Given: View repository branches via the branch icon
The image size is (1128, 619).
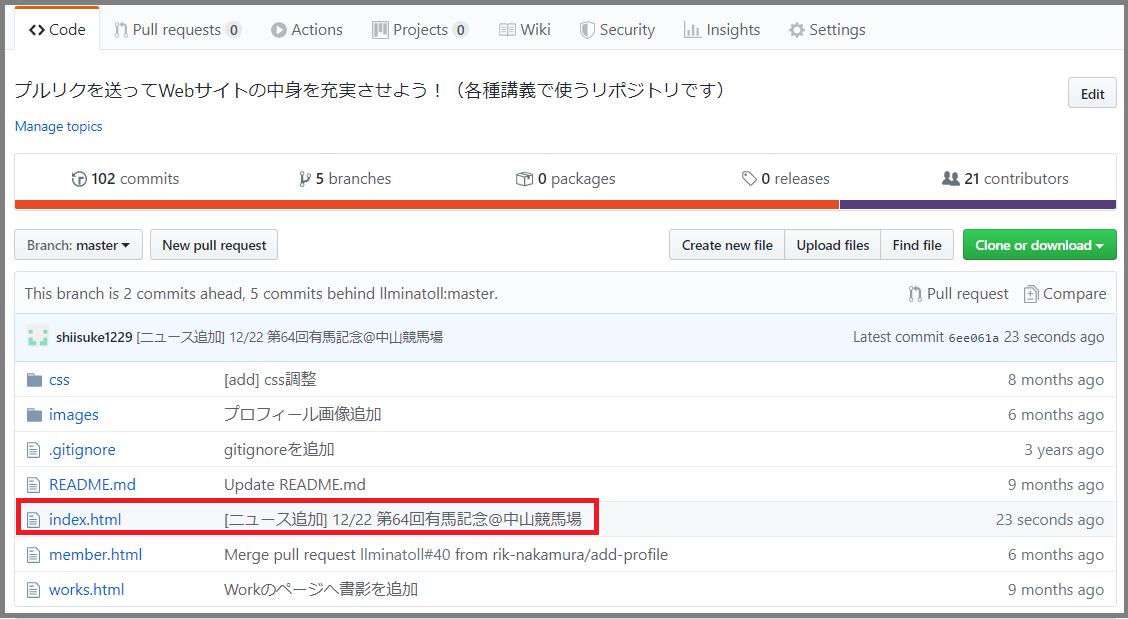Looking at the screenshot, I should (306, 178).
